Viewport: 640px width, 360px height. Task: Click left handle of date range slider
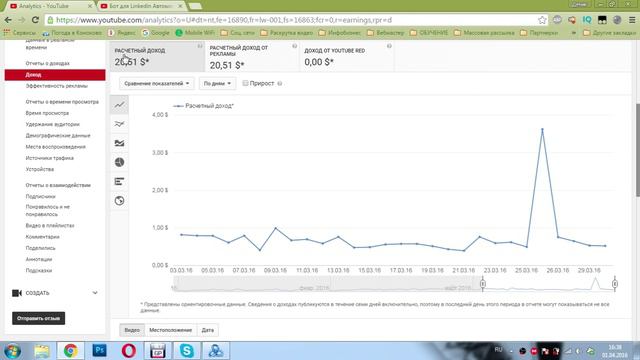(x=482, y=284)
